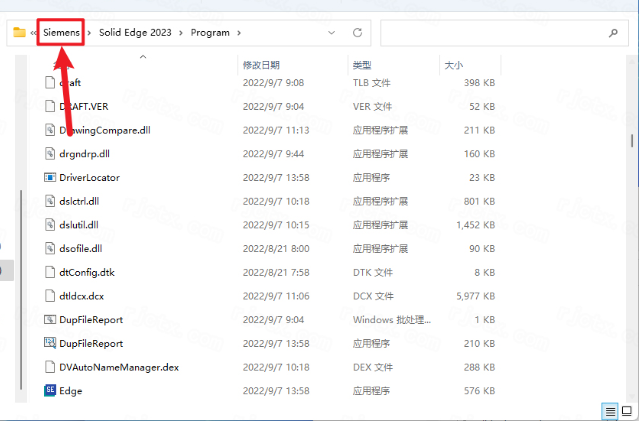Go to Solid Edge 2023 folder breadcrumb
The width and height of the screenshot is (640, 421).
[135, 33]
